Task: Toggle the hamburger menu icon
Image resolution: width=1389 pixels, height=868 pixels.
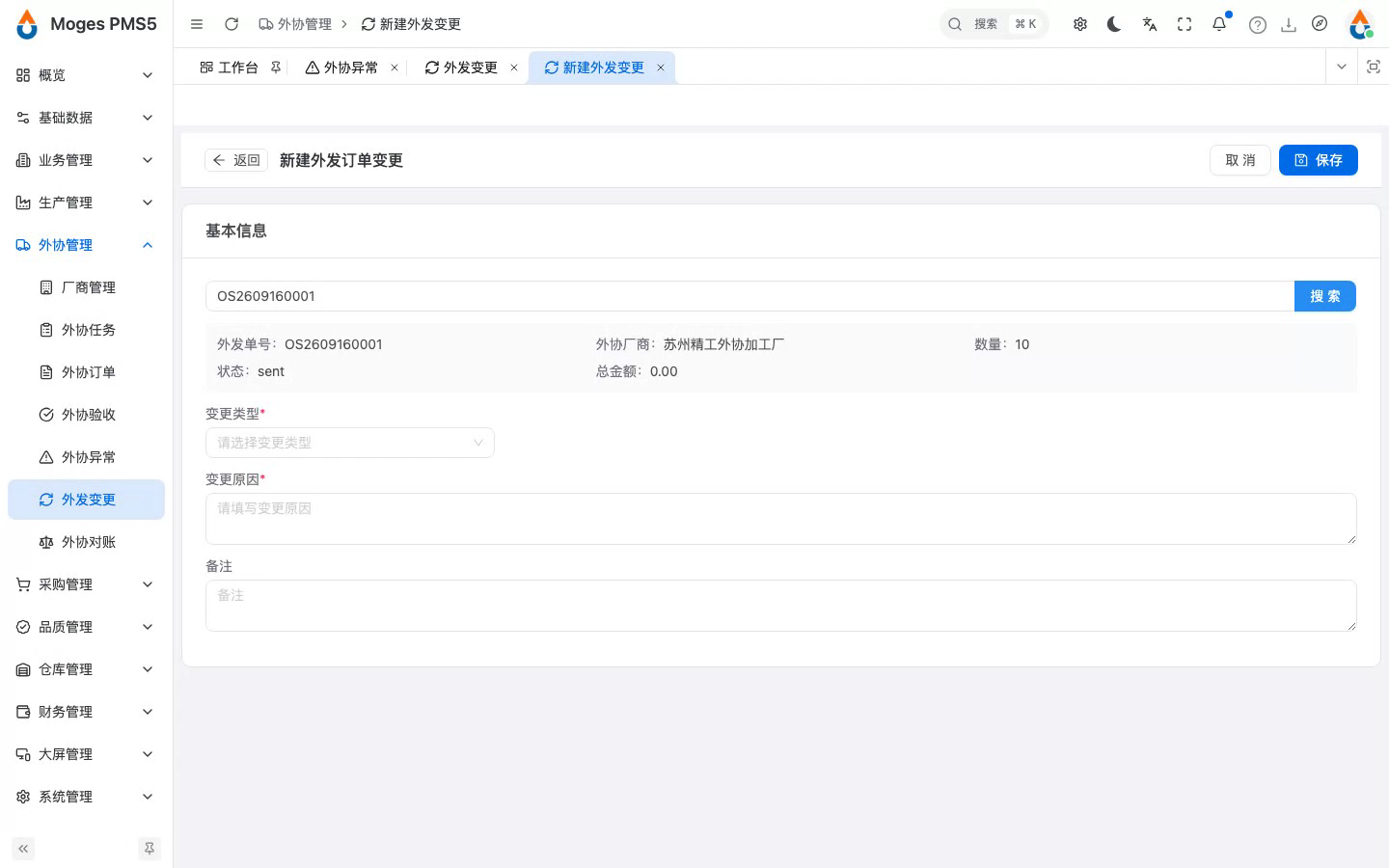Action: coord(197,24)
